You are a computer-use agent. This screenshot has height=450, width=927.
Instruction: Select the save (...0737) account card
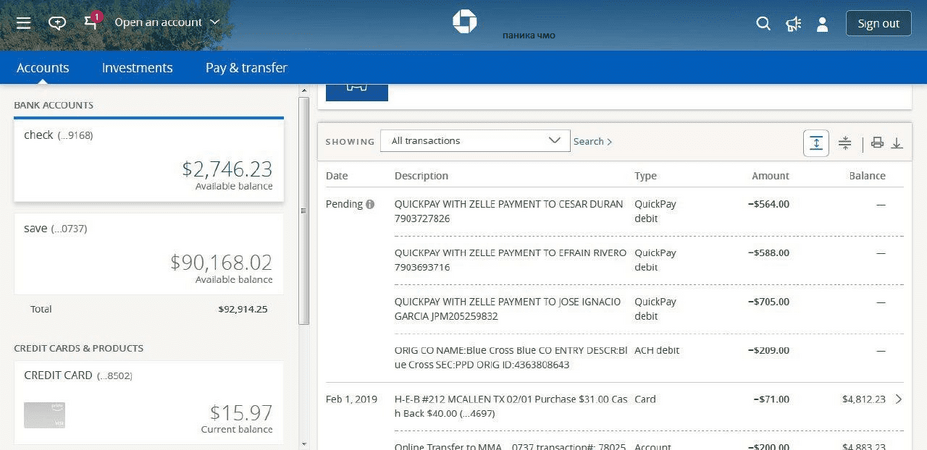tap(149, 254)
